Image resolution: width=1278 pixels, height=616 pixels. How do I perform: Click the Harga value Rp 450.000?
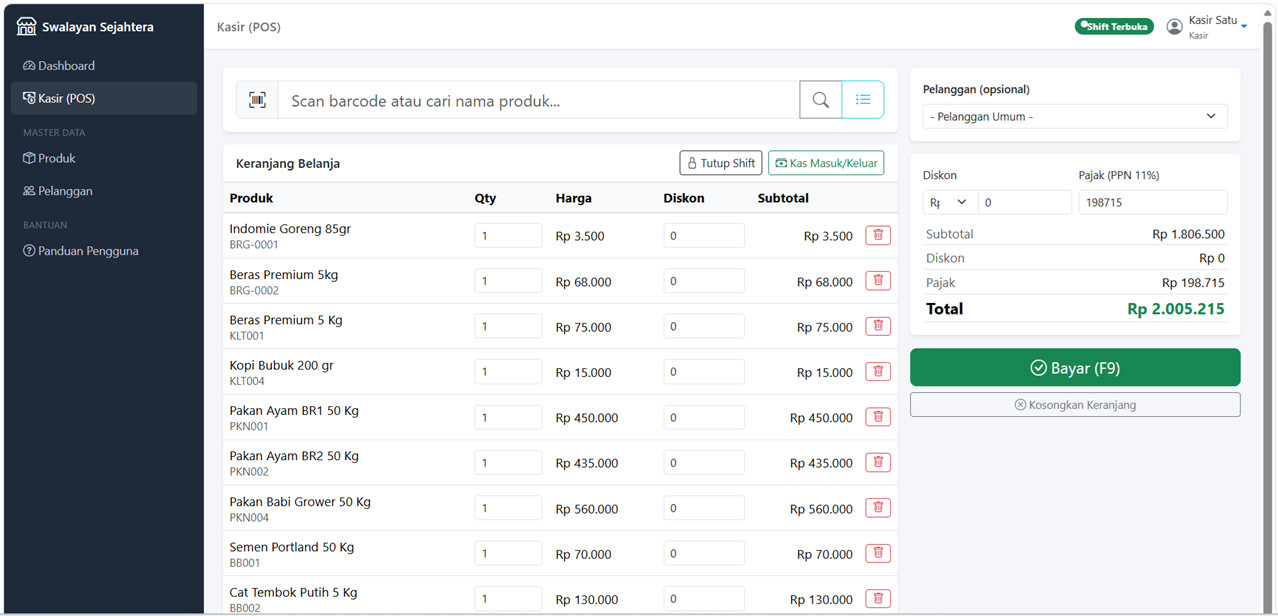coord(587,418)
